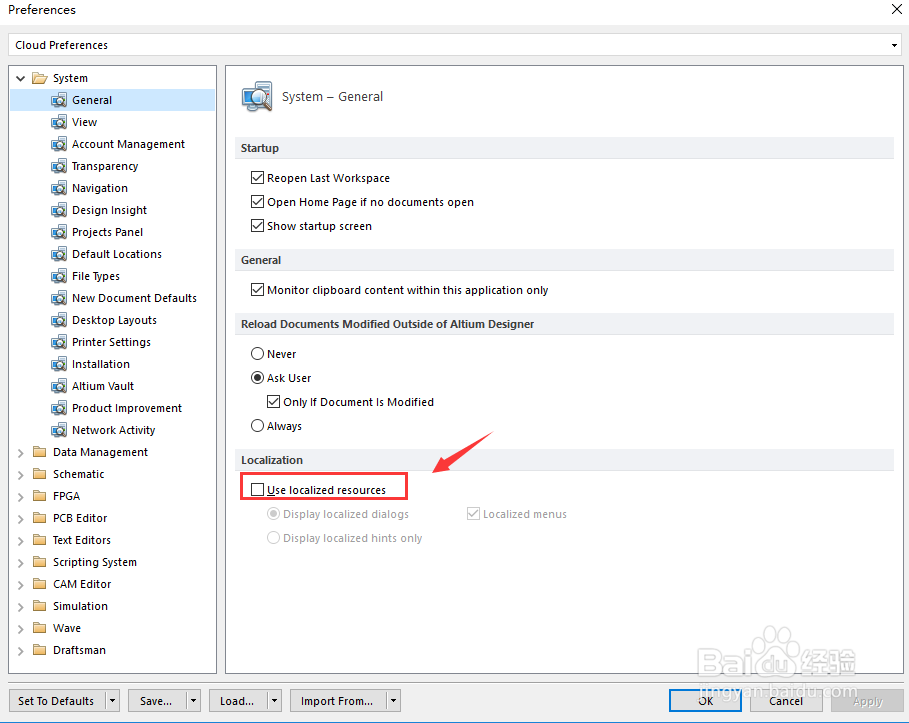Select Network Activity in the tree
The height and width of the screenshot is (723, 909).
click(114, 431)
